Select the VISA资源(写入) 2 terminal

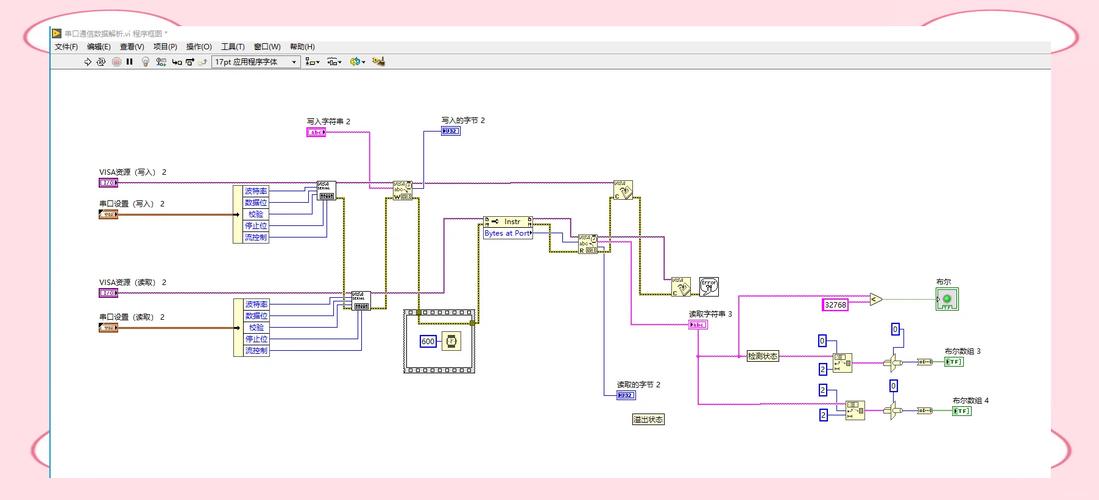(108, 182)
